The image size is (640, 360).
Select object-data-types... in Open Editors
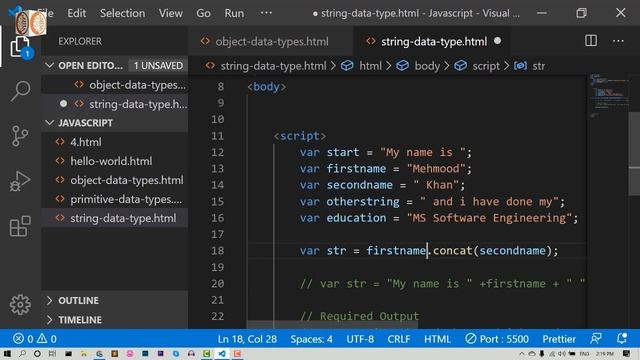114,84
